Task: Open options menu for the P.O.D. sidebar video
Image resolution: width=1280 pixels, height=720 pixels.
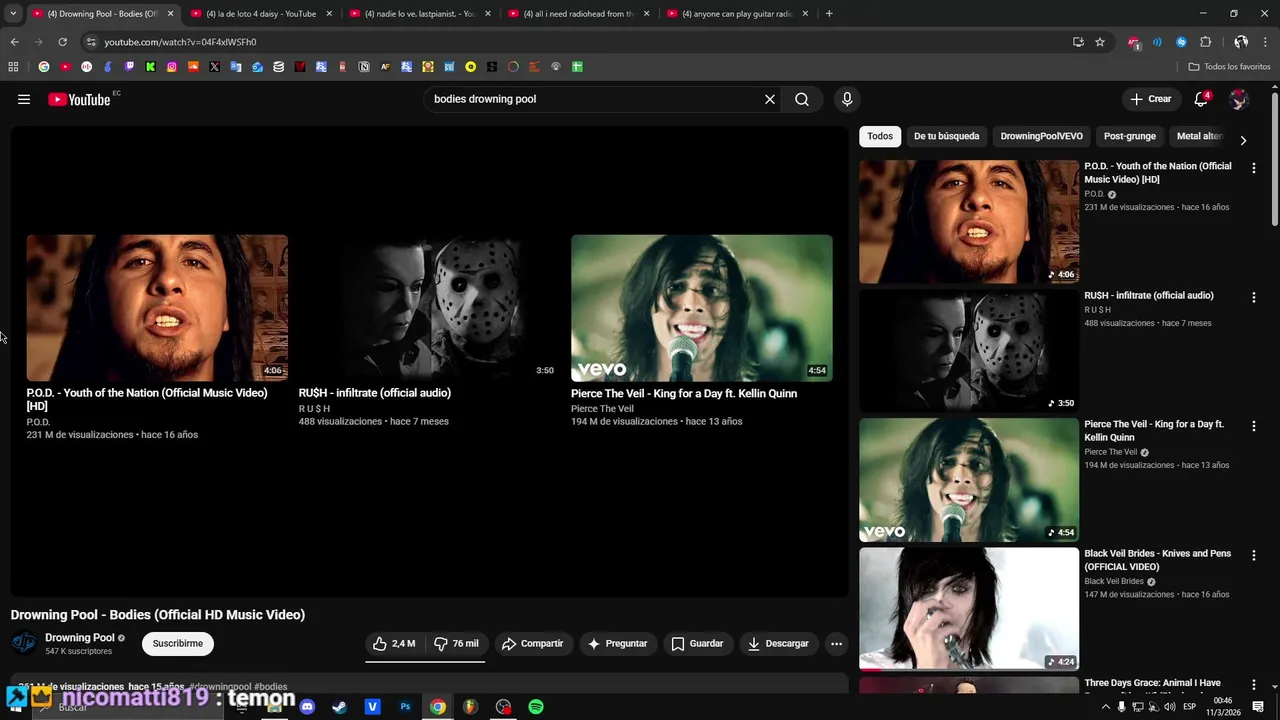Action: pyautogui.click(x=1253, y=168)
